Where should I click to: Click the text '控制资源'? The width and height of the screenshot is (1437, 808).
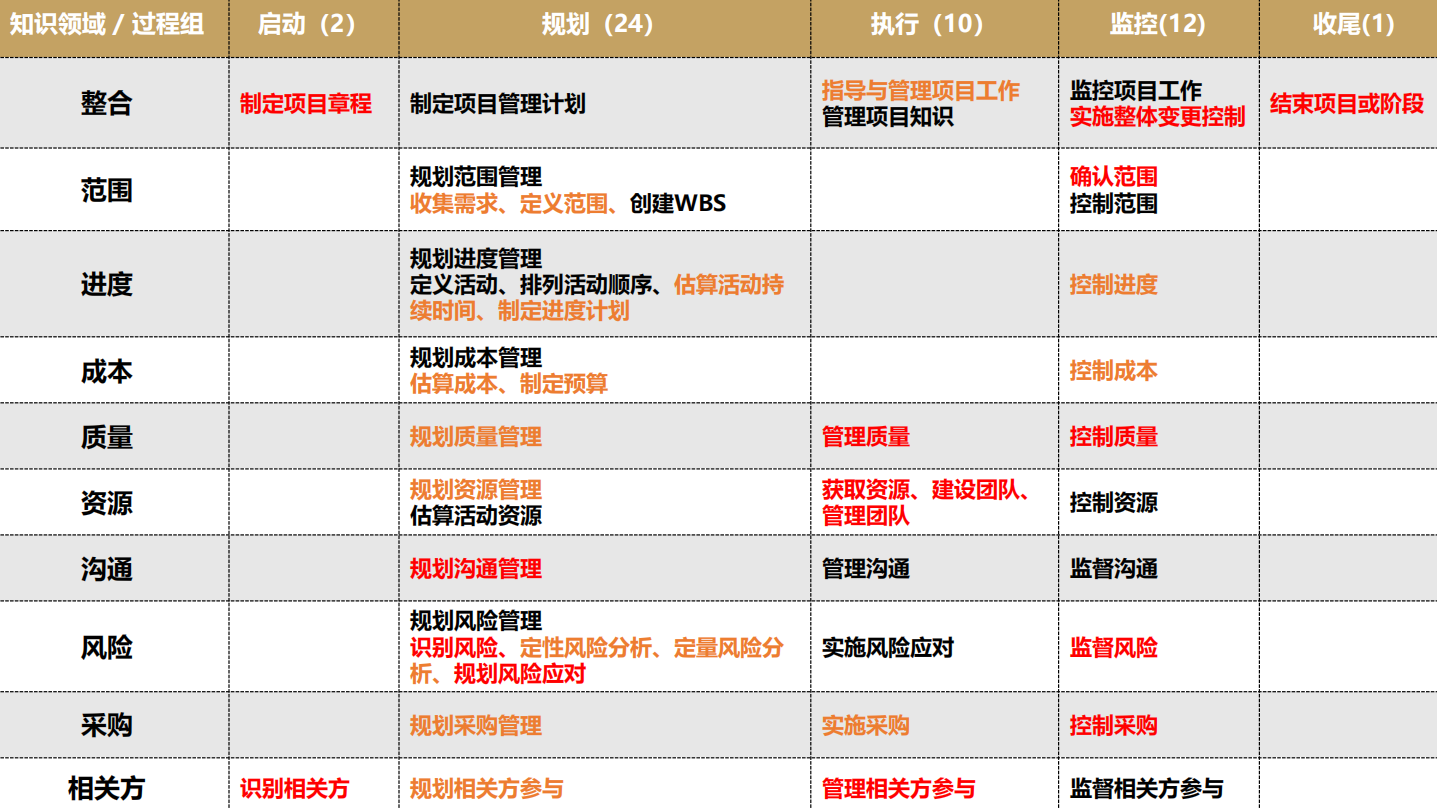pyautogui.click(x=1113, y=503)
